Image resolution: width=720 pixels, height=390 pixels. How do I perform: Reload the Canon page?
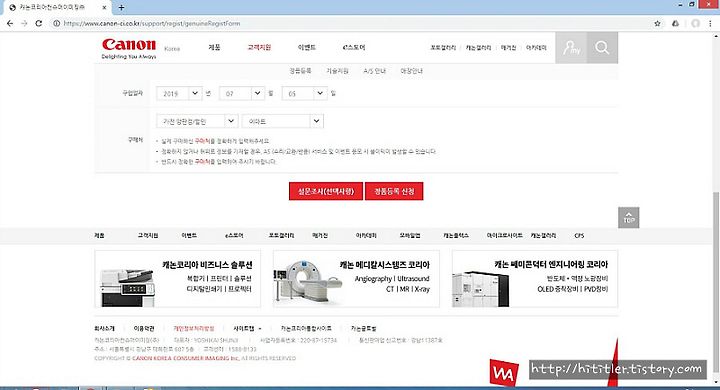[x=39, y=23]
